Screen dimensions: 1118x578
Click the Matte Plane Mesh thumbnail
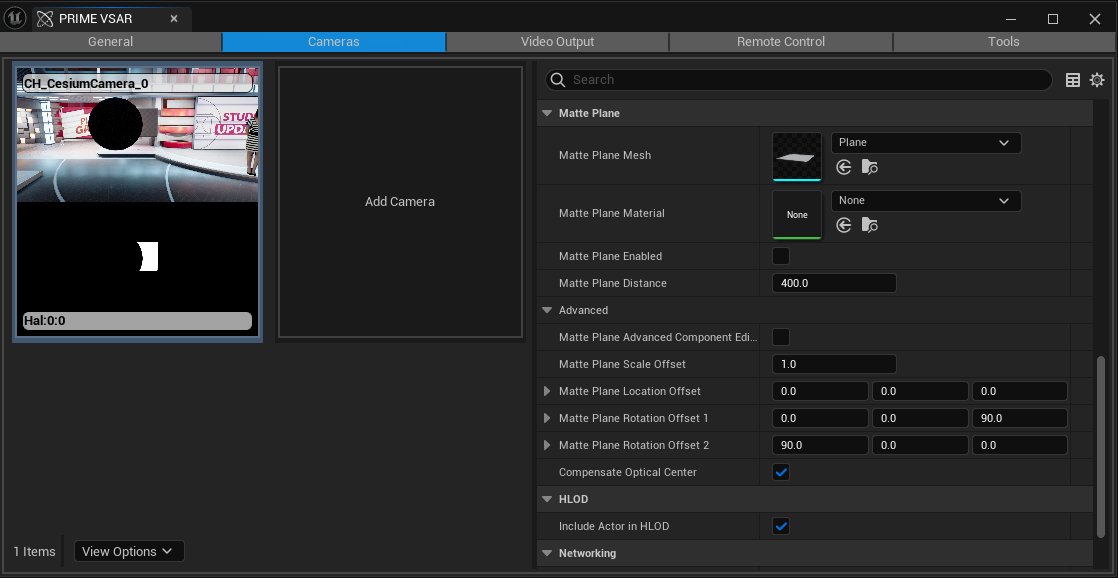(x=797, y=157)
